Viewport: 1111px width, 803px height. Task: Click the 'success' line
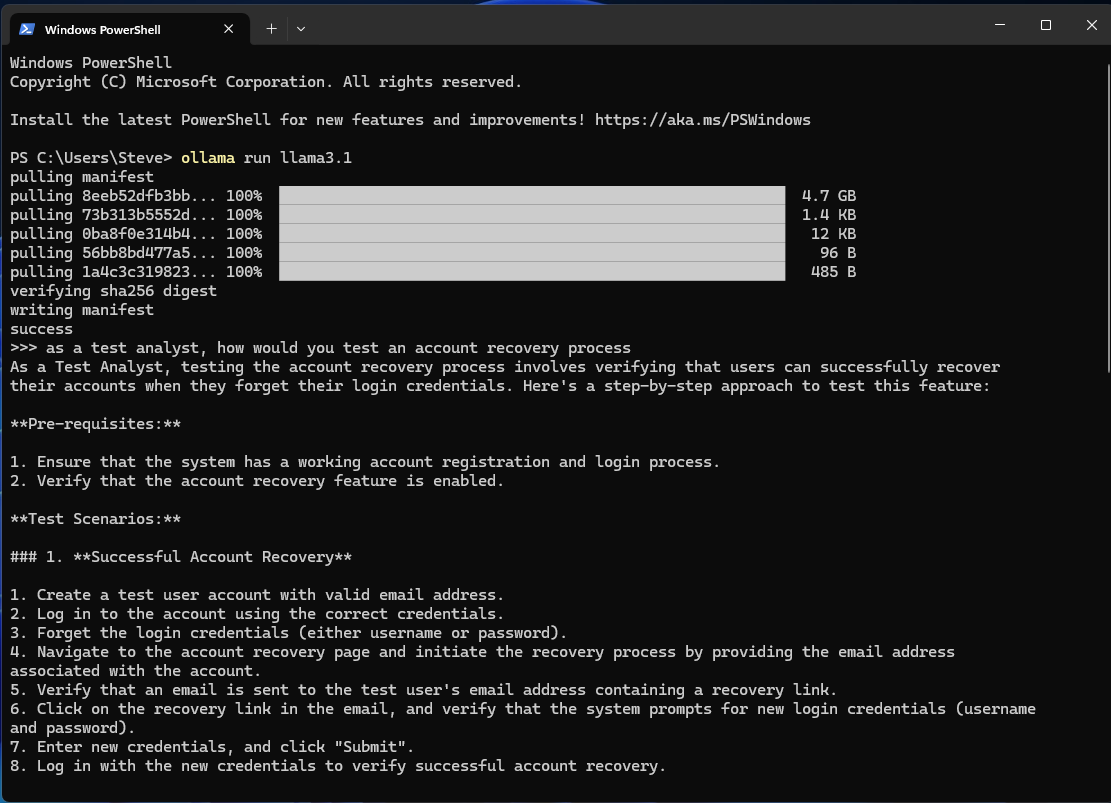click(x=41, y=330)
